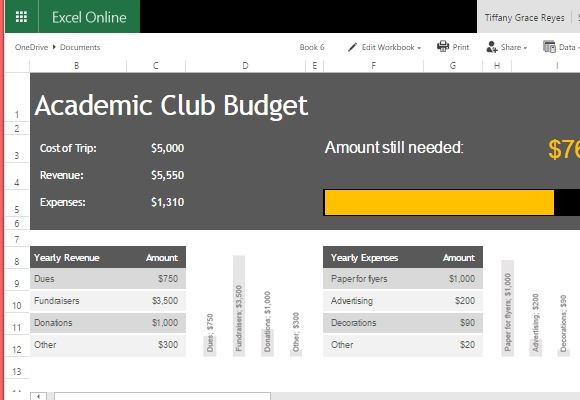
Task: Open the Tiffany Grace Reyes account name
Action: [x=525, y=18]
